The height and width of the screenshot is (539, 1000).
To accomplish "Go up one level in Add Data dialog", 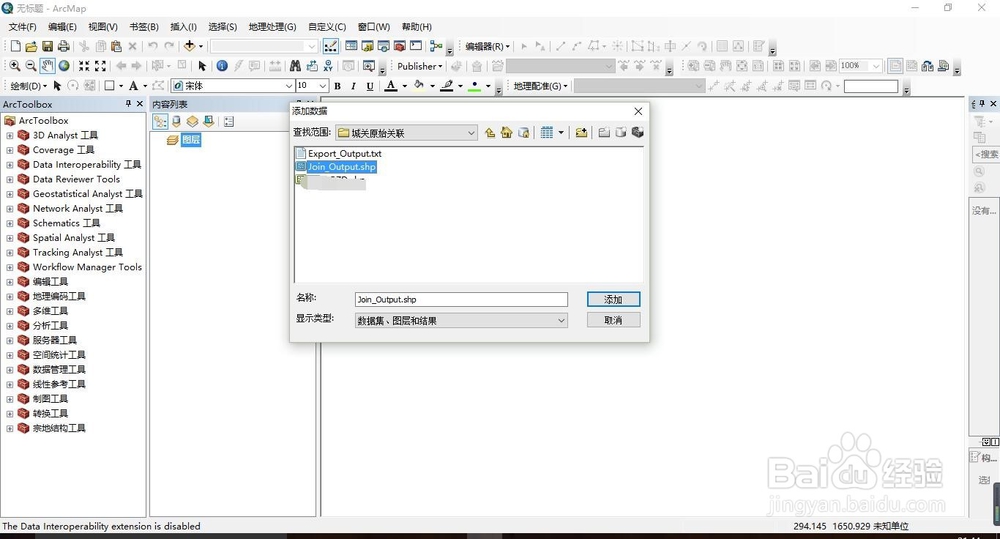I will [490, 133].
